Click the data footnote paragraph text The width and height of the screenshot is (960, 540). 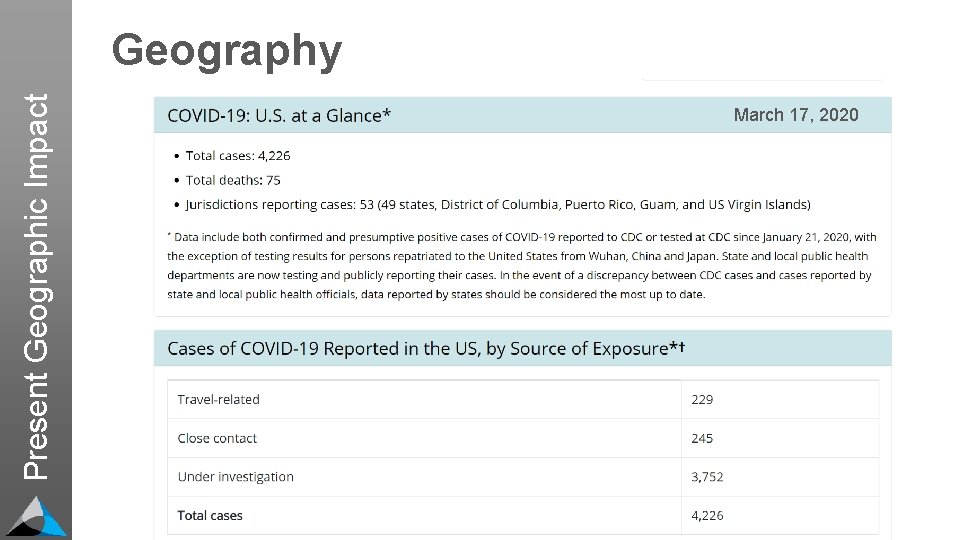point(520,266)
